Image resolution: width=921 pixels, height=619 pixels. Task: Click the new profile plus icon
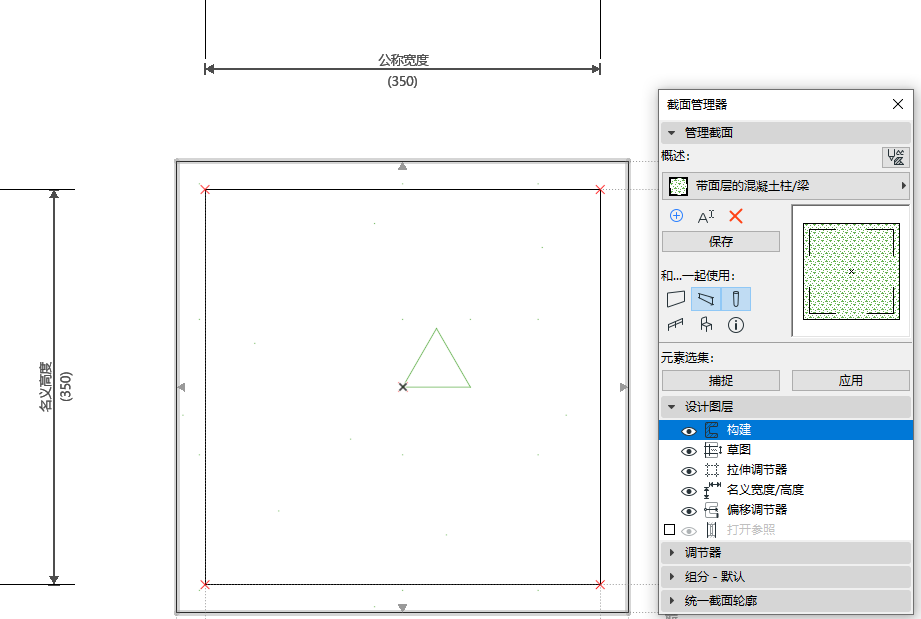tap(676, 216)
